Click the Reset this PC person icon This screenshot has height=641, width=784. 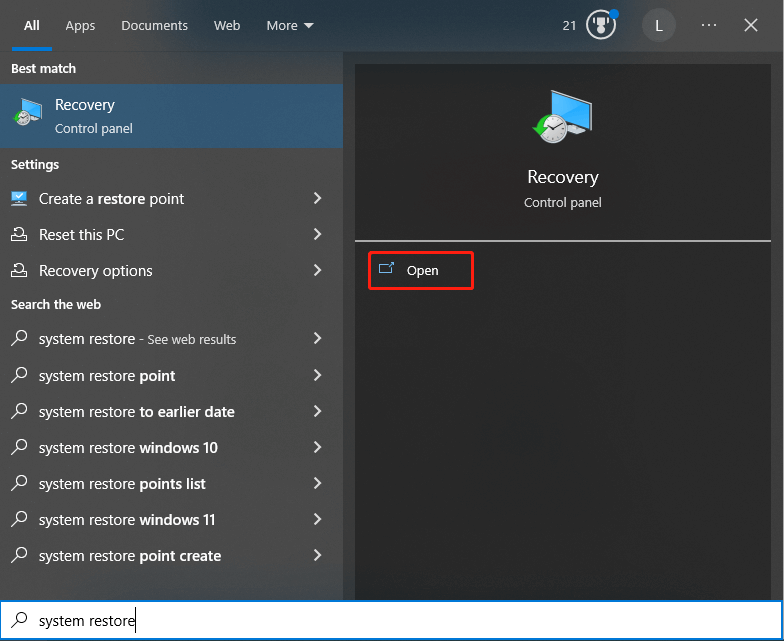[19, 235]
